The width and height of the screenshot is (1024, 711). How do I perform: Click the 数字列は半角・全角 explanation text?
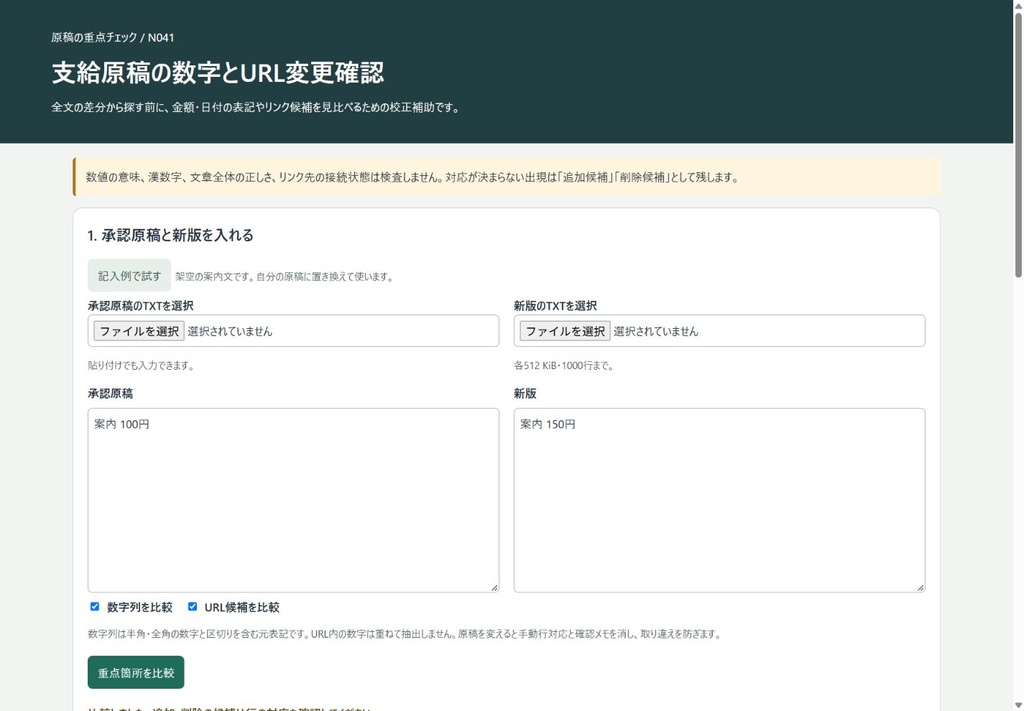[x=404, y=634]
